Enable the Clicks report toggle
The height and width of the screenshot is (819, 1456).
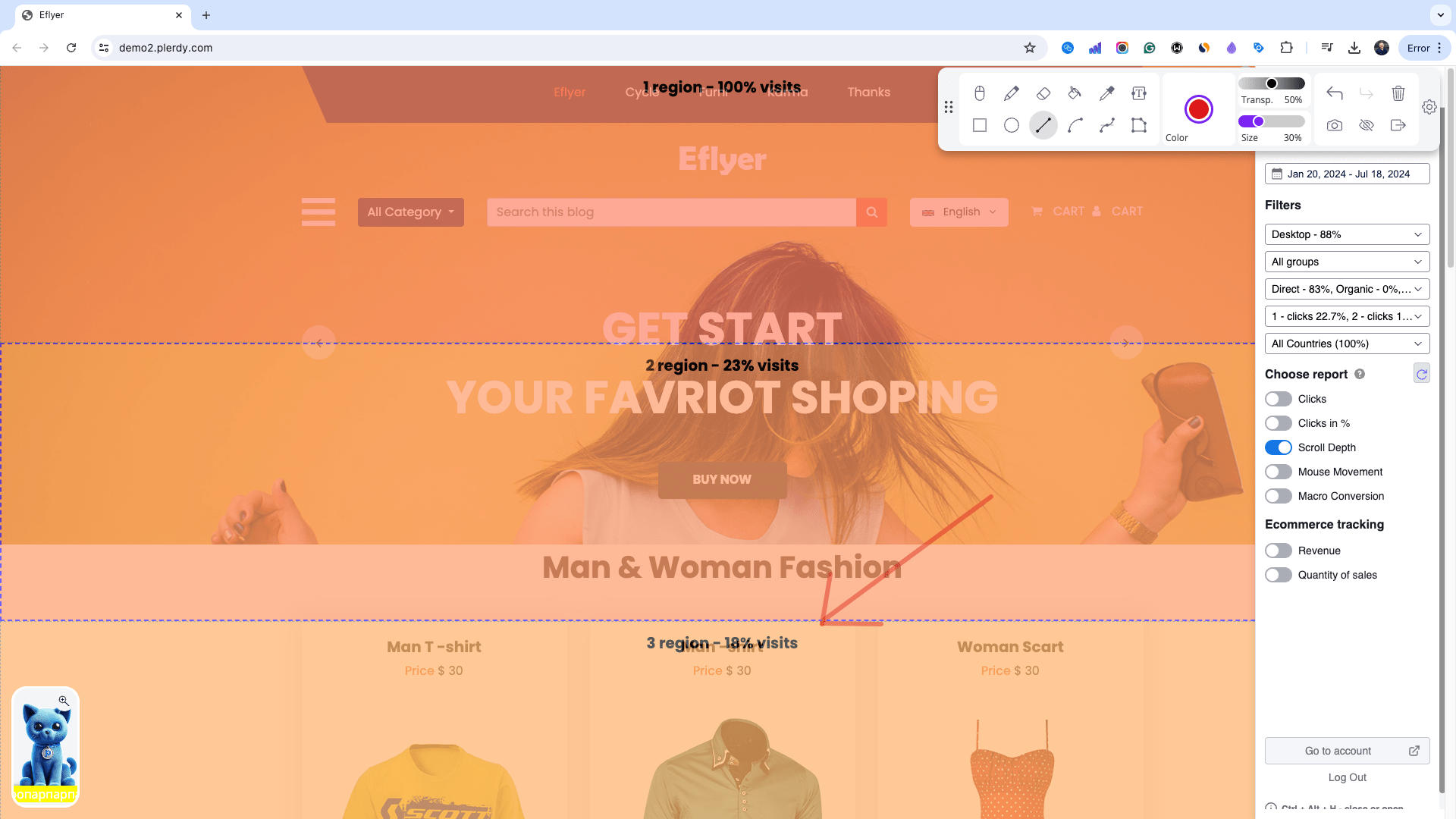coord(1278,398)
